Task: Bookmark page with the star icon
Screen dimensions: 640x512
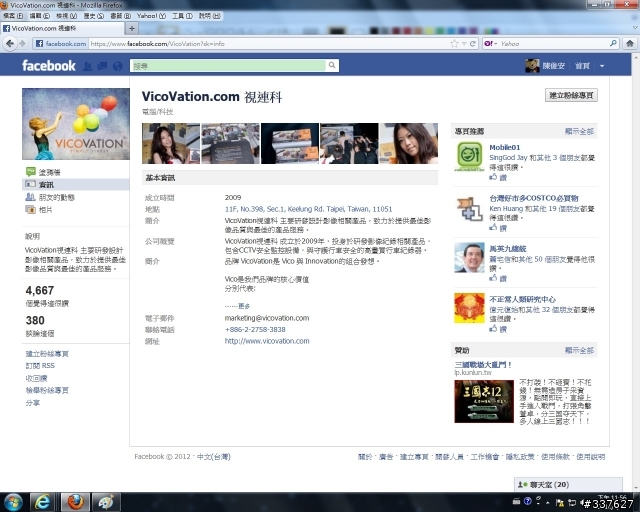Action: point(454,43)
